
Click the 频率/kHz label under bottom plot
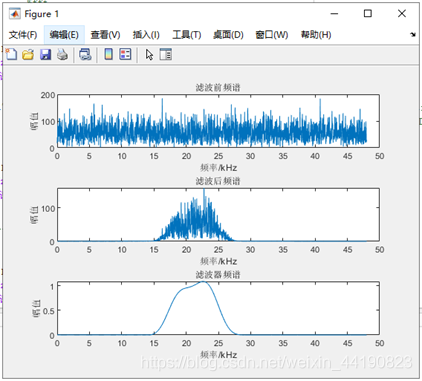[x=218, y=354]
